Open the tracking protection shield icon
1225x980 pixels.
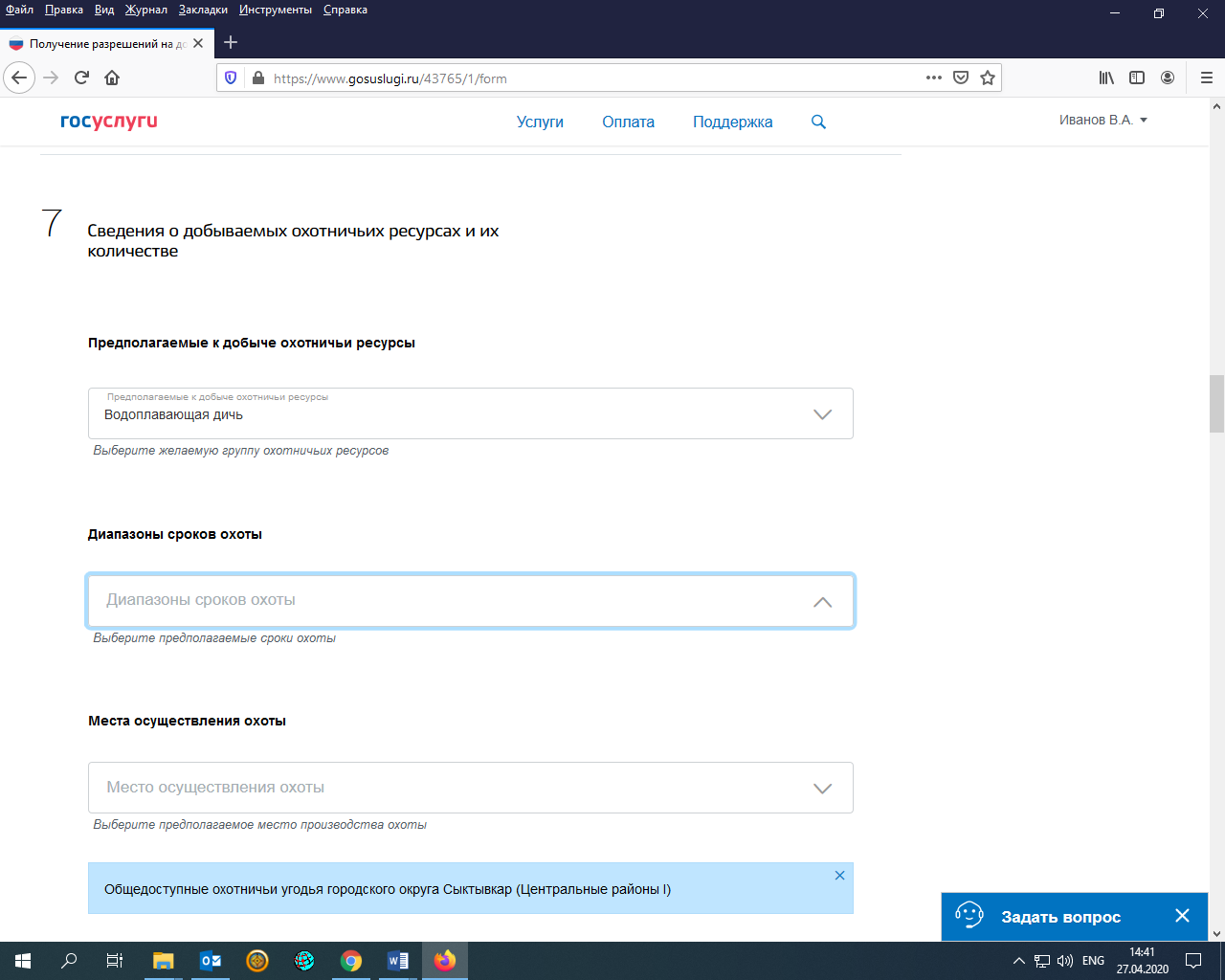(x=231, y=78)
